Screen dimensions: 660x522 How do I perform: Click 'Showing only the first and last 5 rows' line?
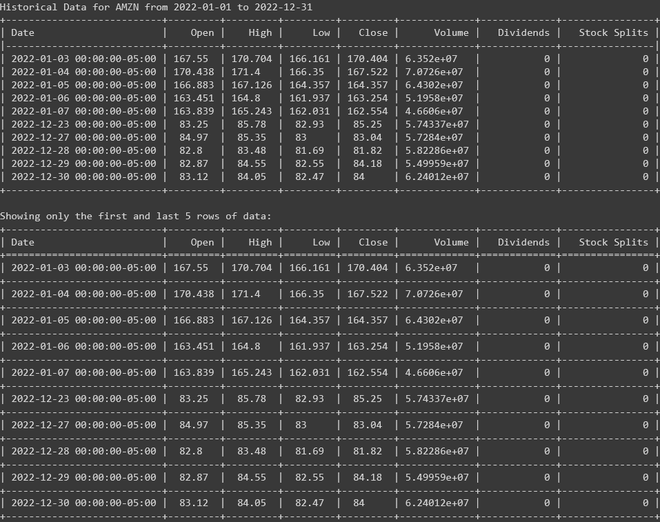point(136,216)
